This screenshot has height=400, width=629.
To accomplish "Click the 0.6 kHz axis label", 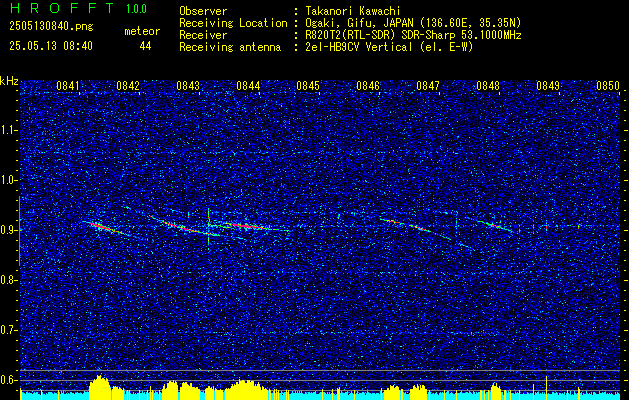I will click(8, 380).
